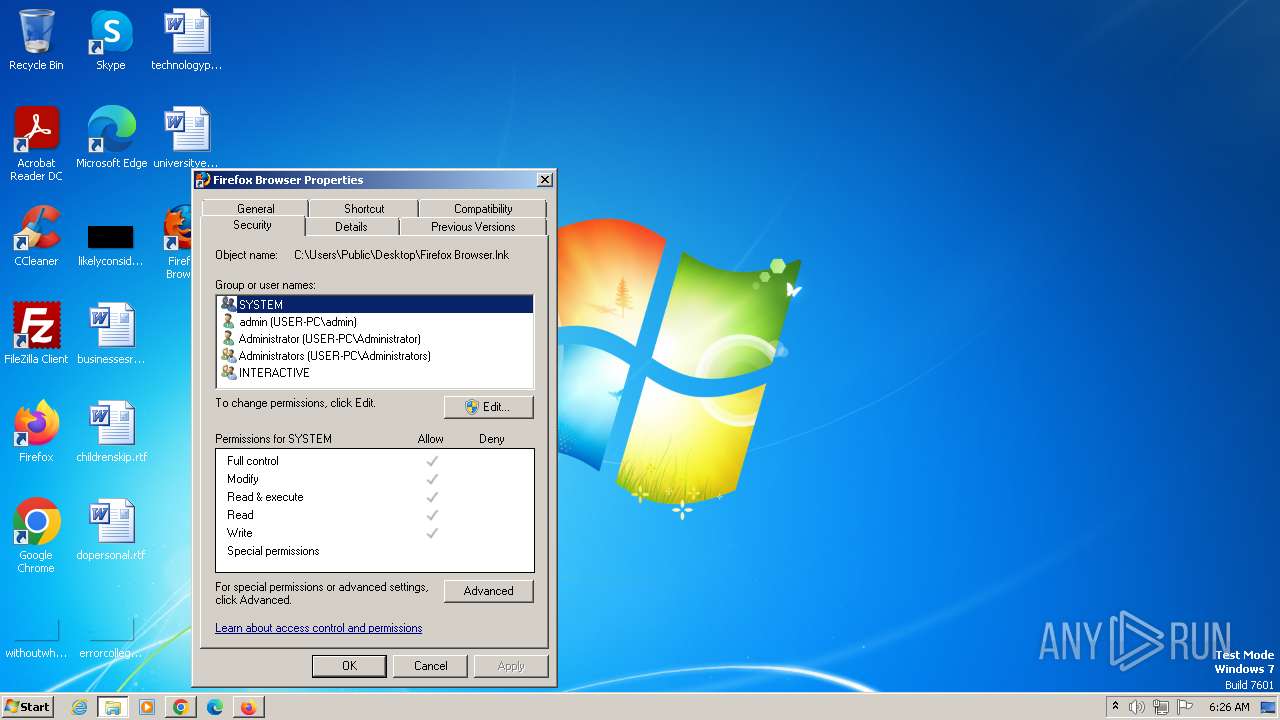Screen dimensions: 1280x720
Task: Cancel the Properties dialog
Action: point(431,666)
